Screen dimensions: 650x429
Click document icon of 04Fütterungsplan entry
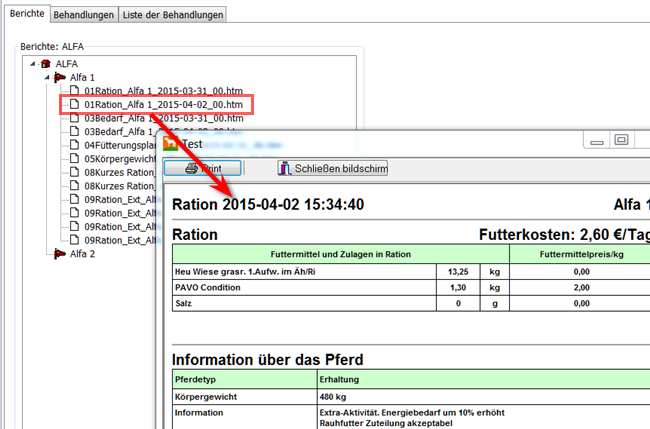tap(74, 145)
